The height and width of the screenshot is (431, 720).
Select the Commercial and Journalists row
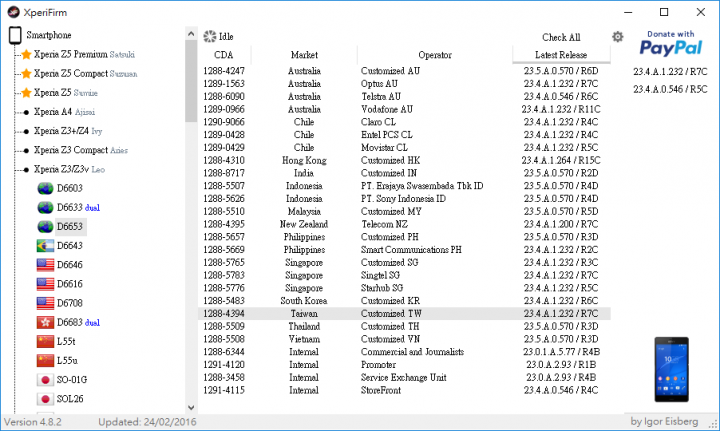[x=405, y=352]
